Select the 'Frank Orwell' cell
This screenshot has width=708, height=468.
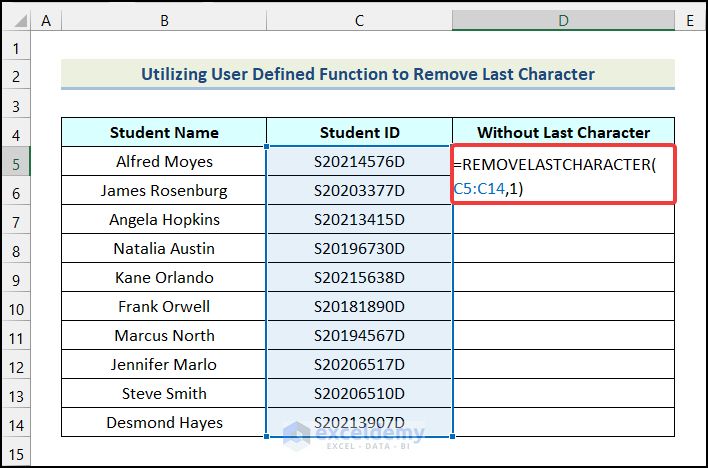[164, 306]
